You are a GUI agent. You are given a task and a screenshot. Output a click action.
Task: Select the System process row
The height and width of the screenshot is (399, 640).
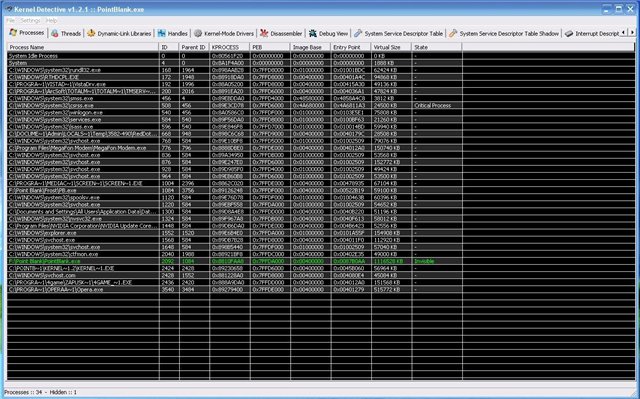(x=235, y=63)
